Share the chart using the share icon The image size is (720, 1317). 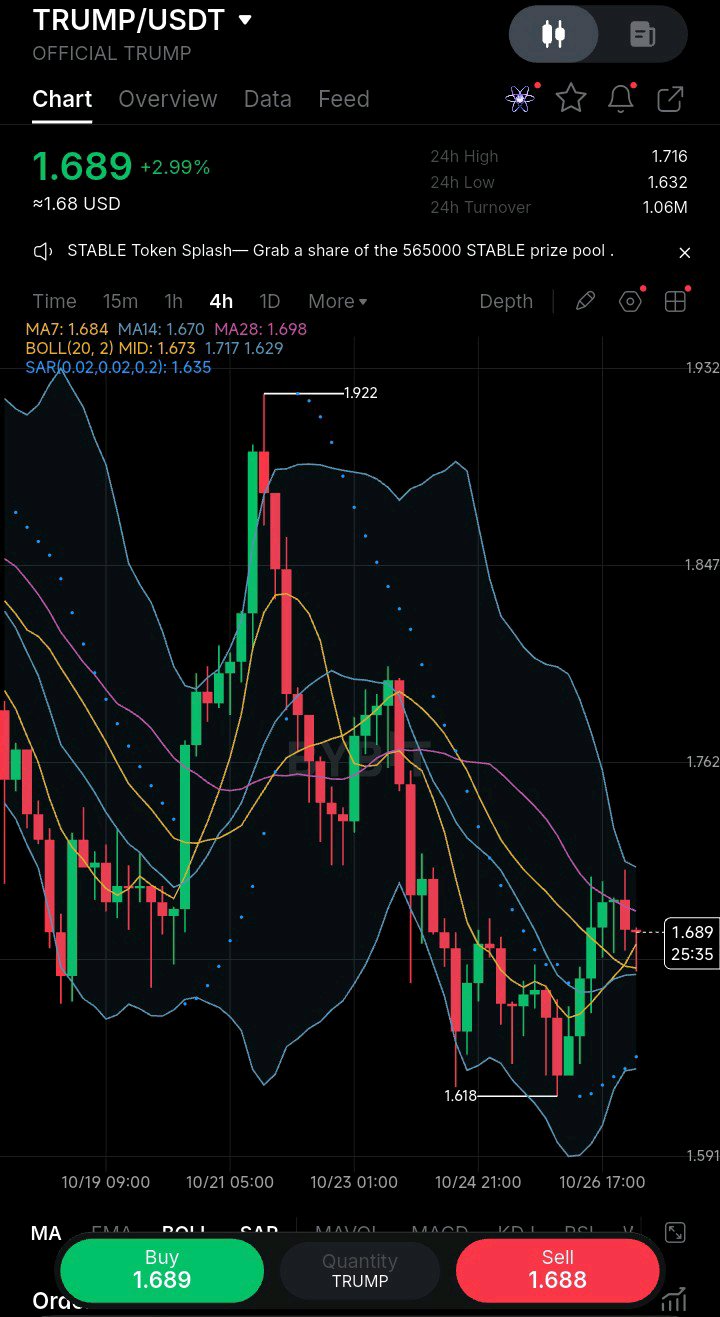(670, 98)
